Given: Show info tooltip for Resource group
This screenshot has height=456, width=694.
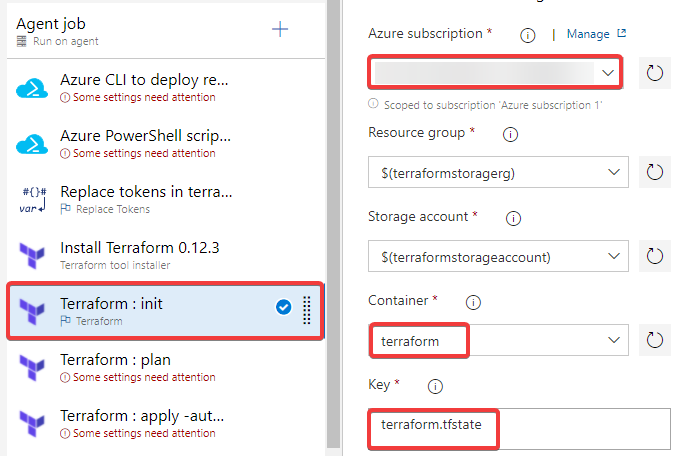Looking at the screenshot, I should click(x=510, y=134).
